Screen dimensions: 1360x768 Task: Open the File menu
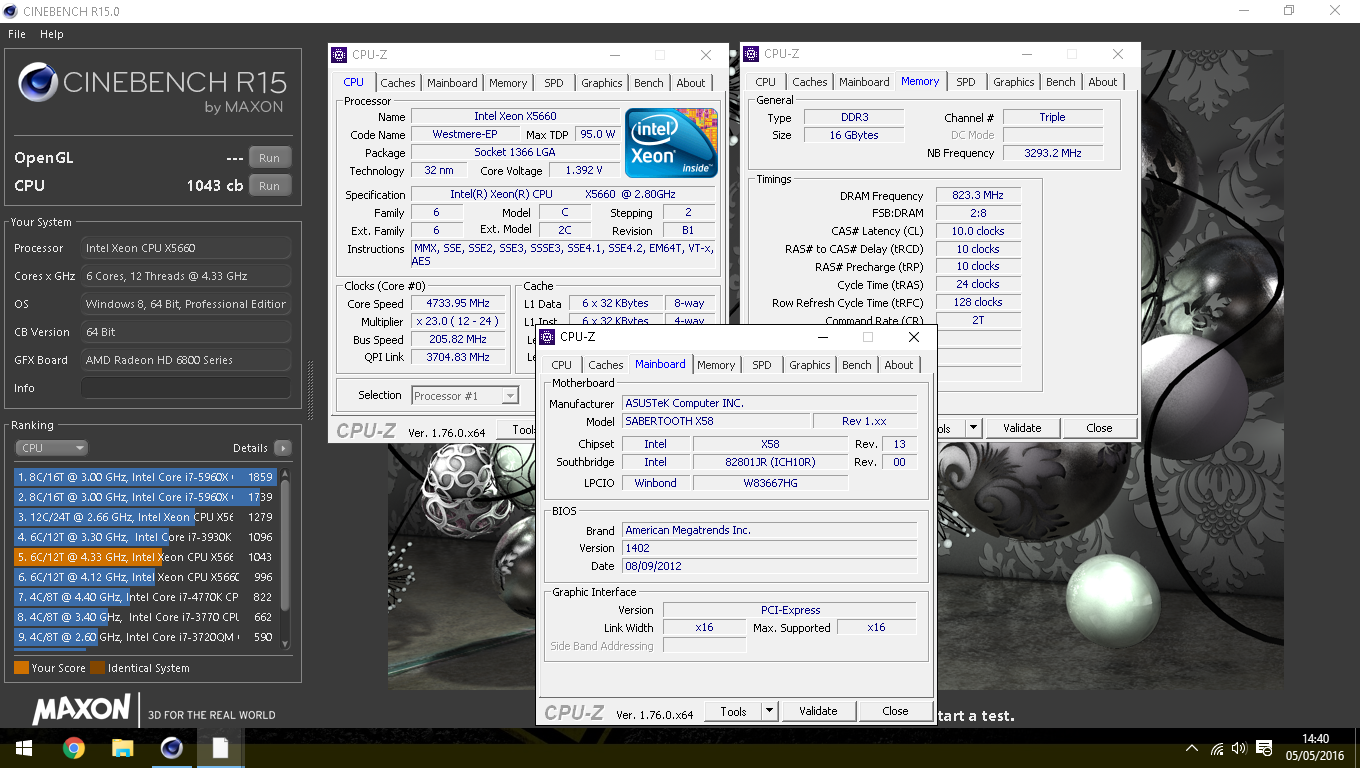point(16,34)
